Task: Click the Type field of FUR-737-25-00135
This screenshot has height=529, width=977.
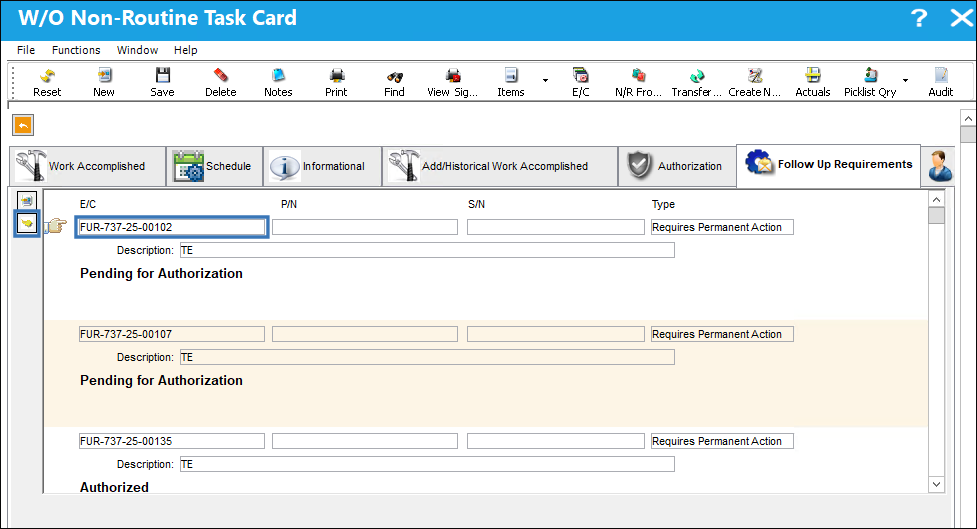Action: (x=722, y=441)
